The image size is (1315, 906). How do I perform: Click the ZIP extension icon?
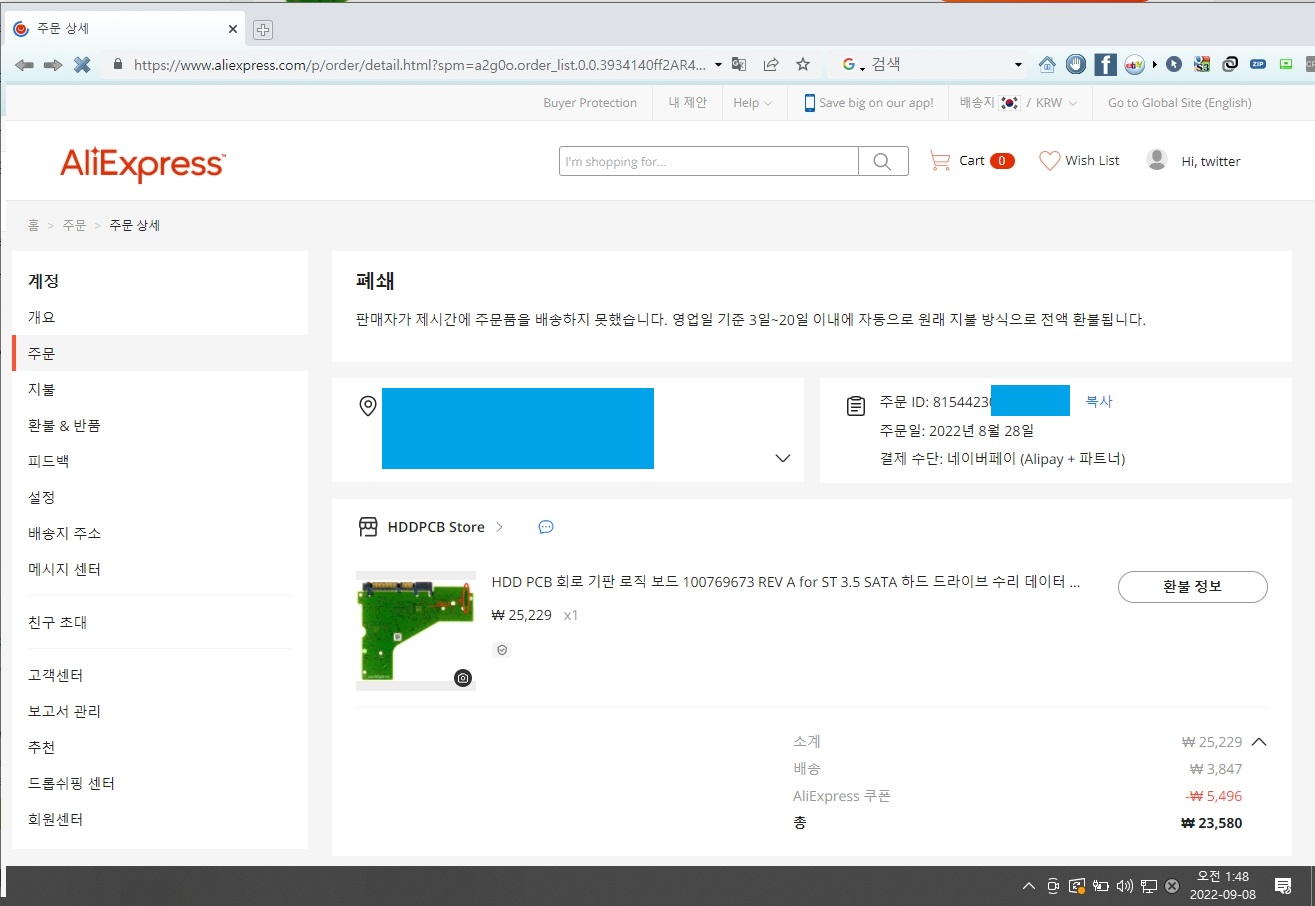(1258, 64)
